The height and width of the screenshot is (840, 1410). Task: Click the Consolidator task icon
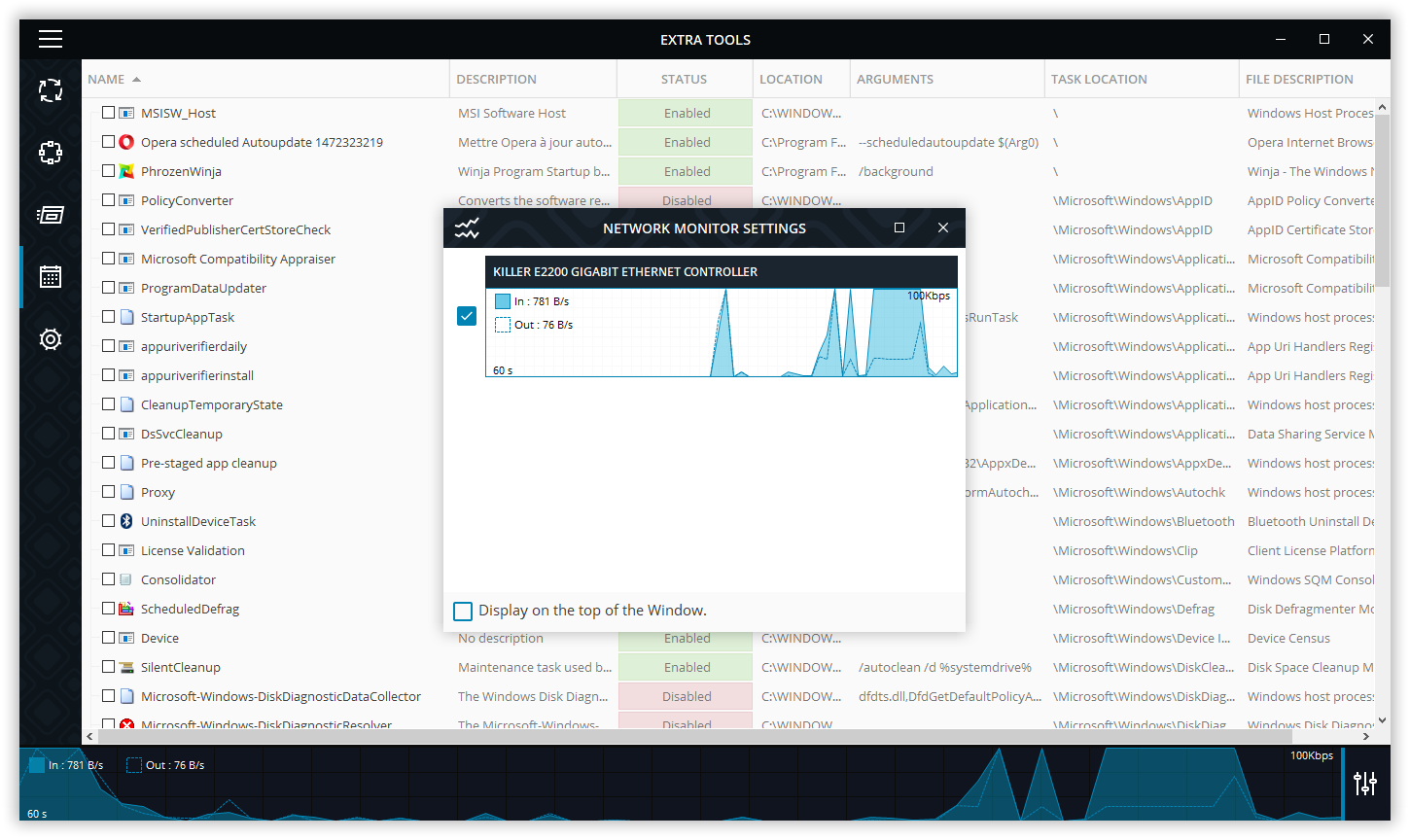[x=126, y=579]
